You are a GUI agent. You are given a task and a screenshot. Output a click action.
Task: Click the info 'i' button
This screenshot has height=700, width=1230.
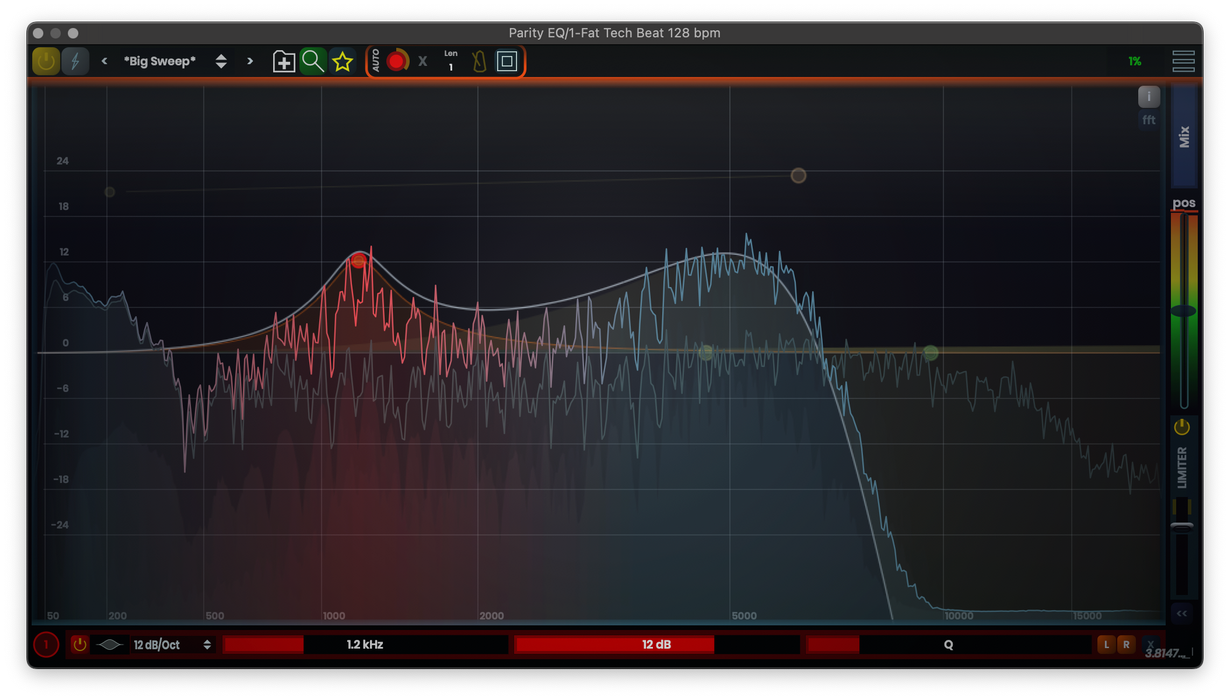1149,97
